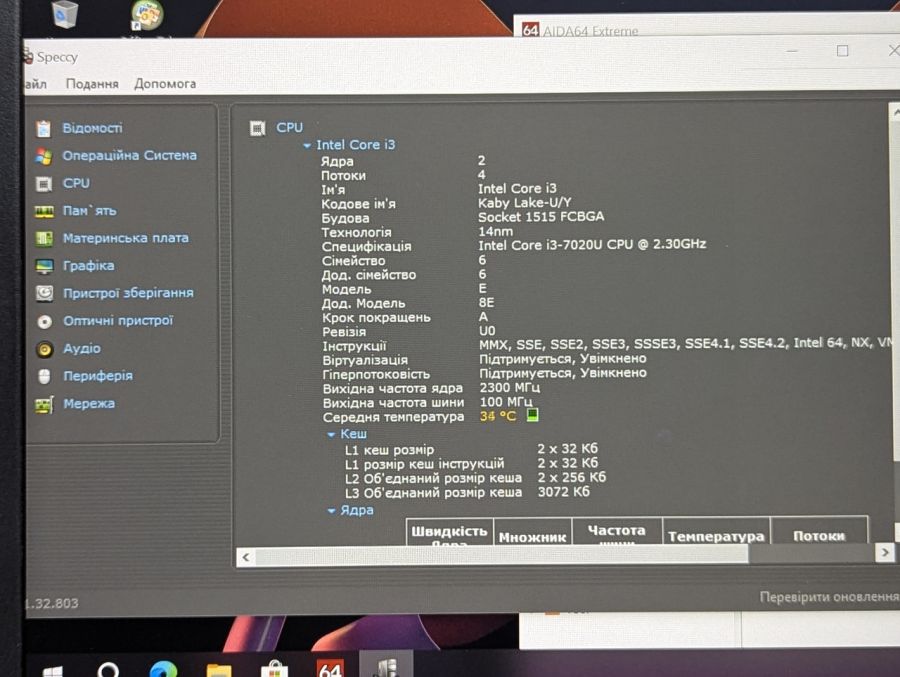Select the Операційна Система Windows flag icon
Image resolution: width=900 pixels, height=677 pixels.
44,156
